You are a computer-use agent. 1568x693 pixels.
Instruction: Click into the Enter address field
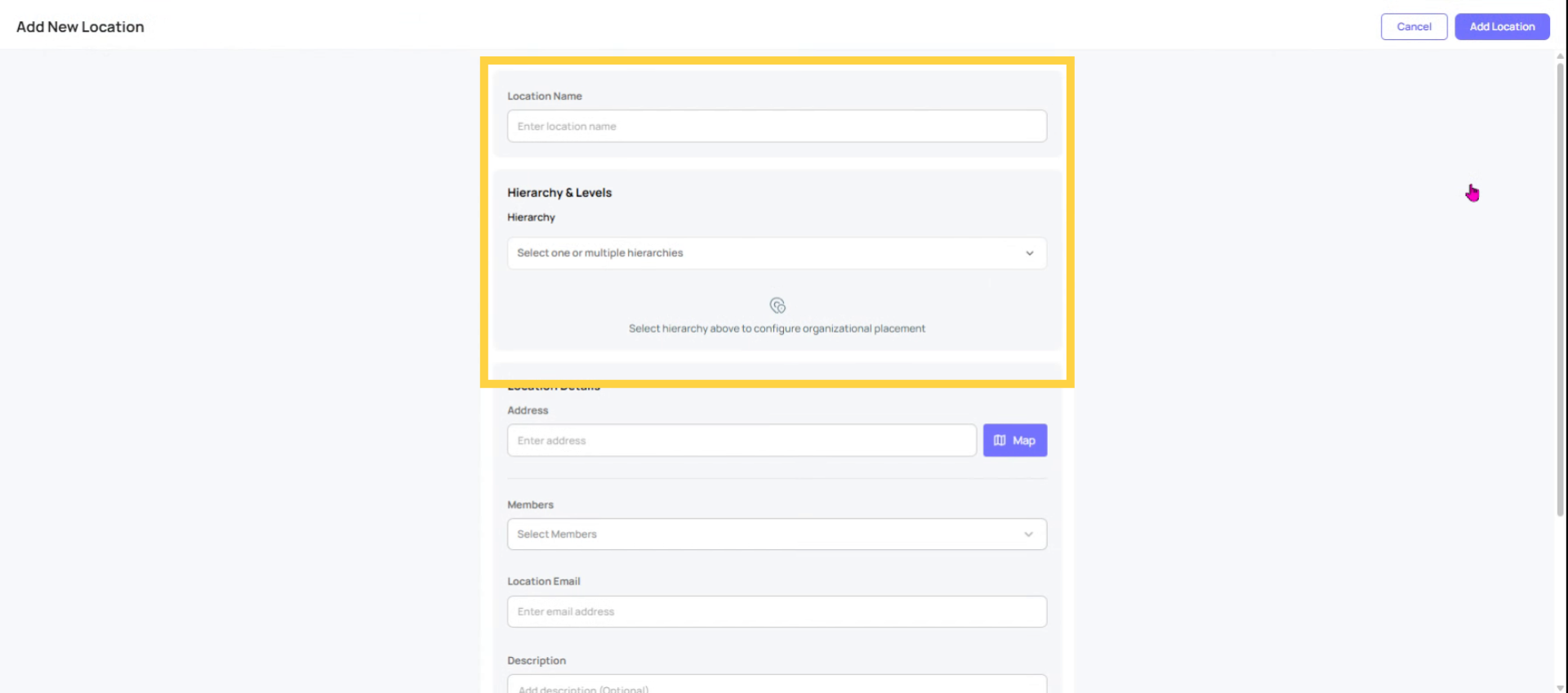pos(741,440)
